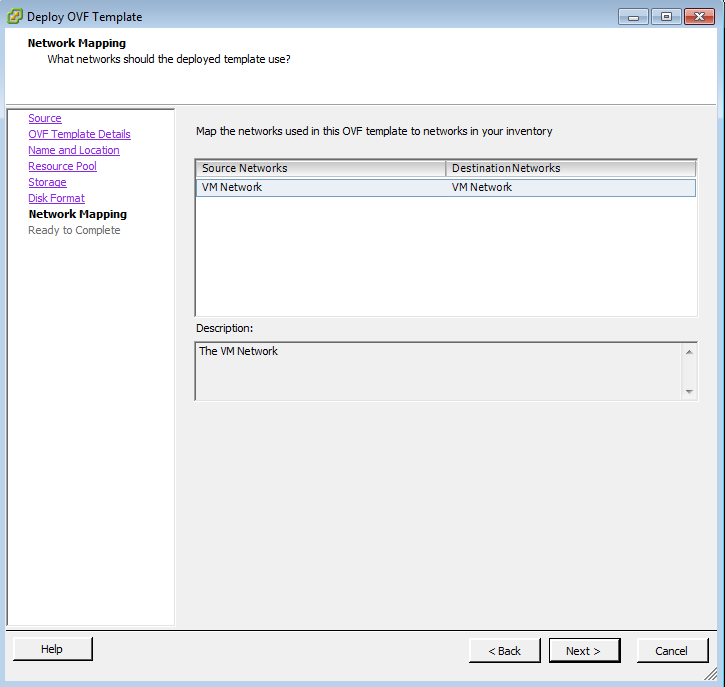
Task: Close the Deploy OVF Template window
Action: (700, 17)
